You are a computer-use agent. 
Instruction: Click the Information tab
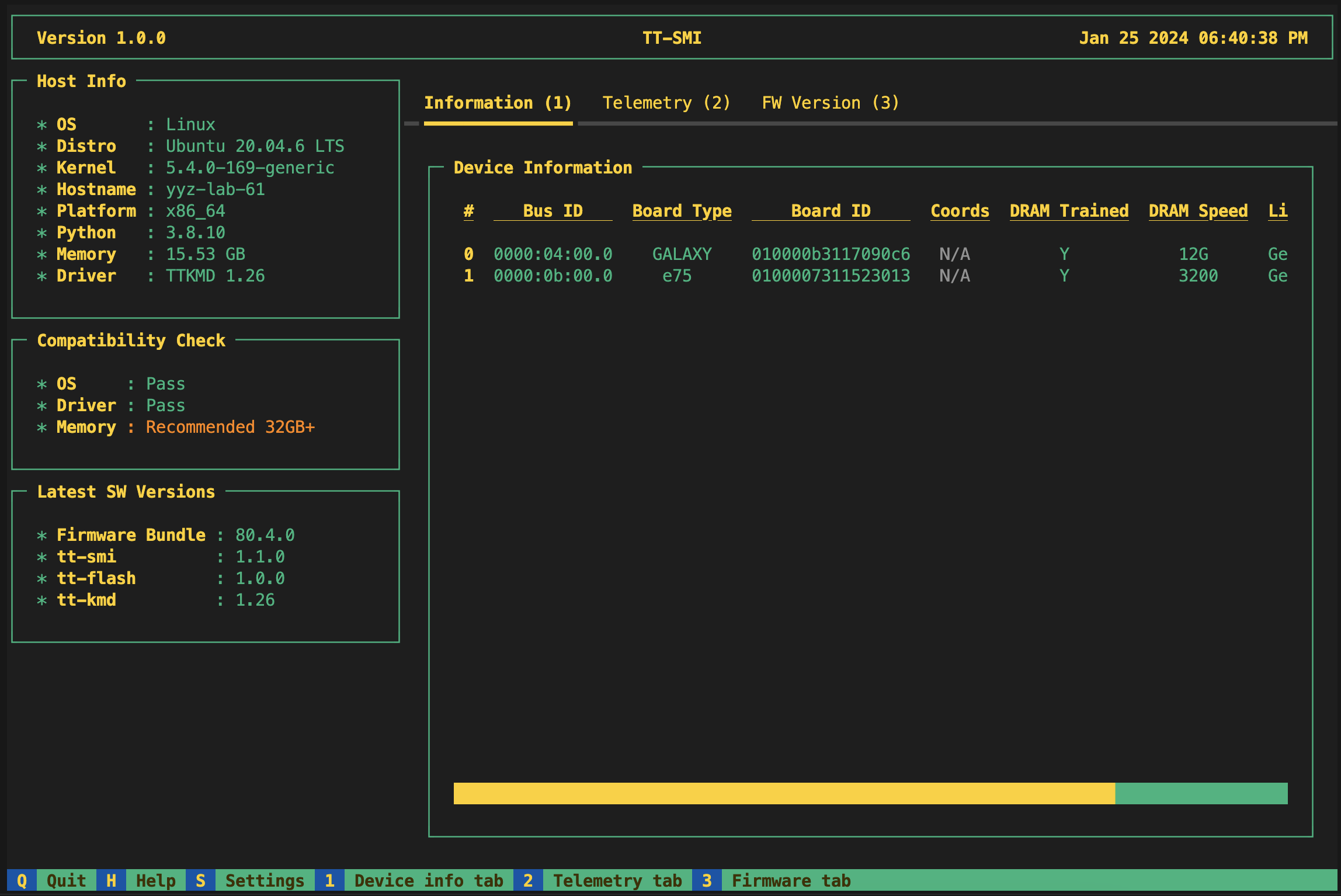[x=497, y=102]
